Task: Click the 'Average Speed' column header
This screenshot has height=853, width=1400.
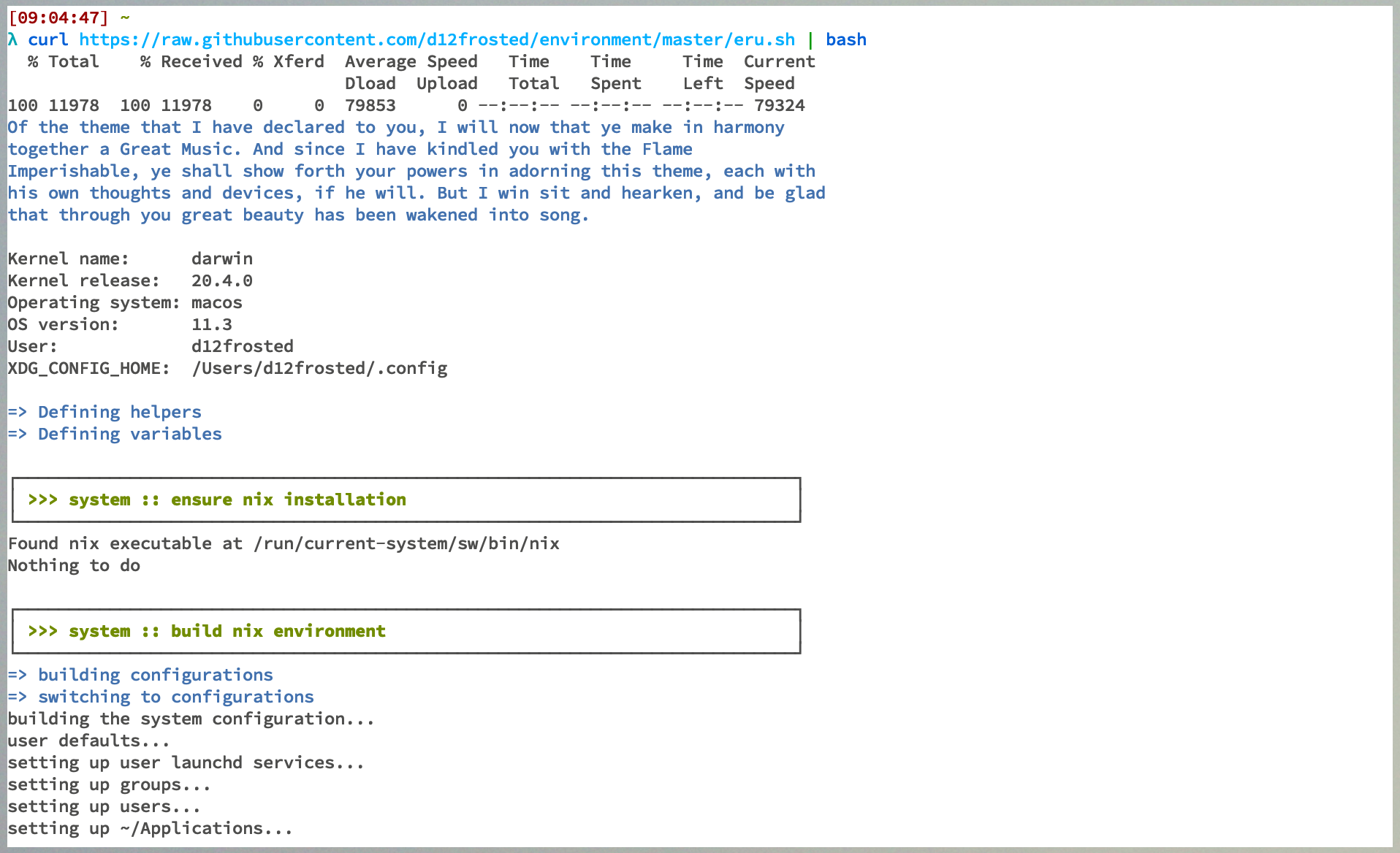Action: click(411, 62)
